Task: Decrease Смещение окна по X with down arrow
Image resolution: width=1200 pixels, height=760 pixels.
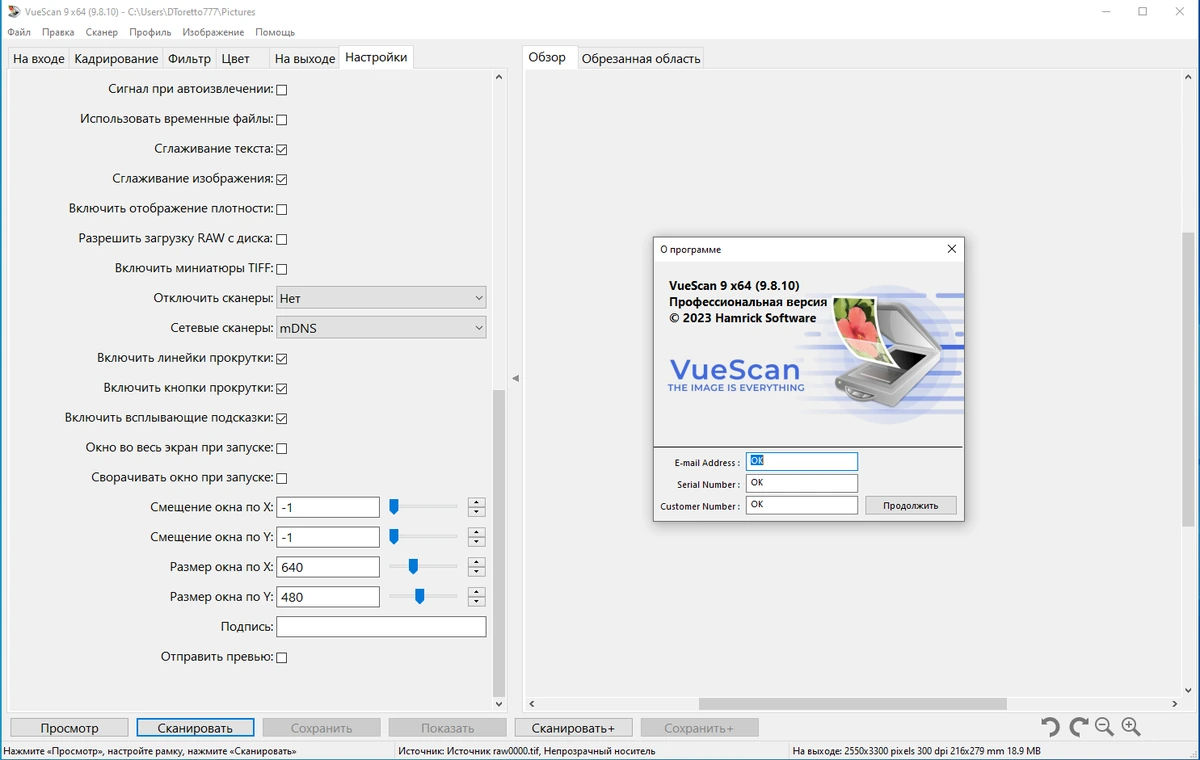Action: click(476, 512)
